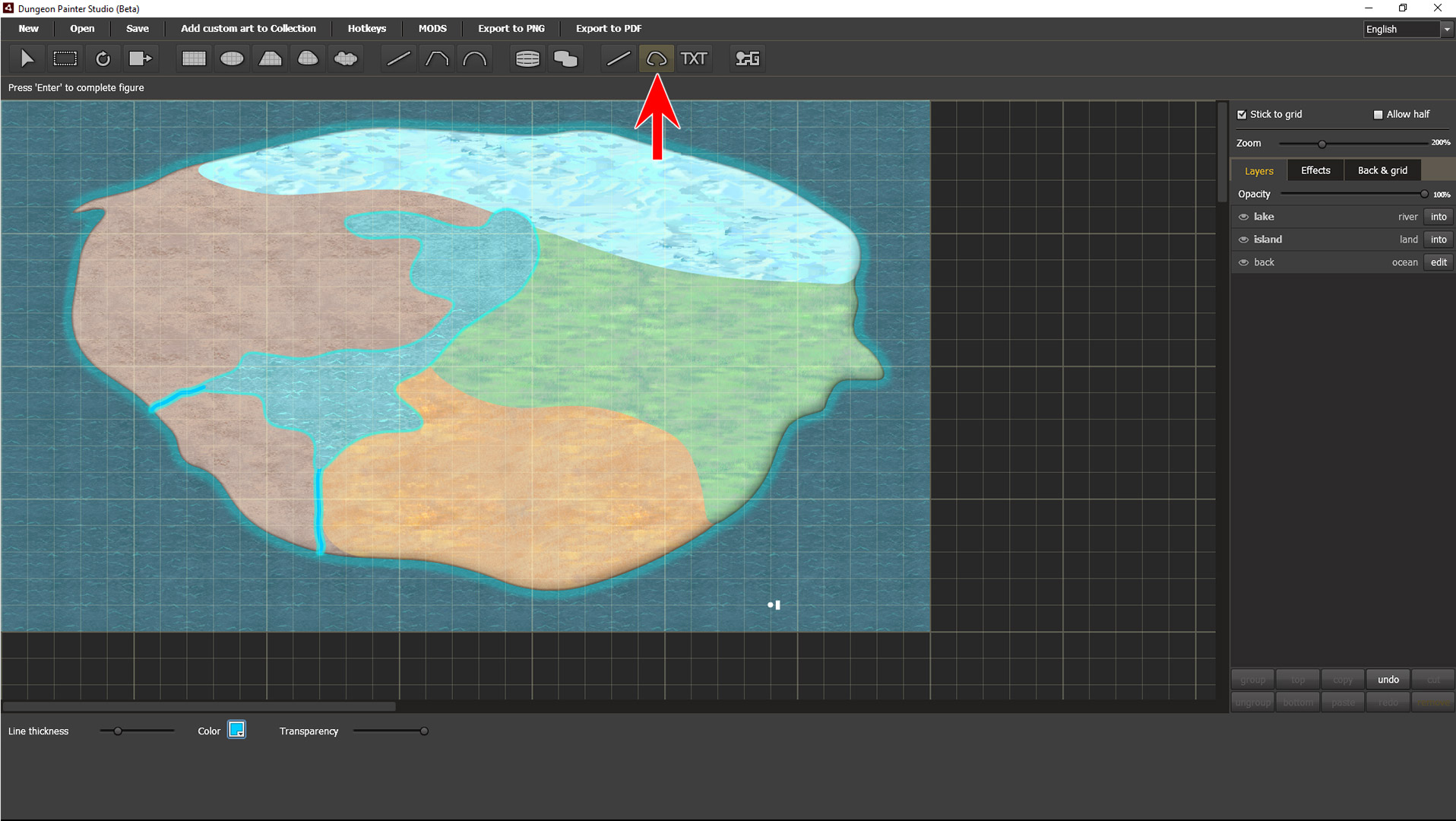Screen dimensions: 1456x821
Task: Click the Transparency slider handle
Action: click(x=424, y=731)
